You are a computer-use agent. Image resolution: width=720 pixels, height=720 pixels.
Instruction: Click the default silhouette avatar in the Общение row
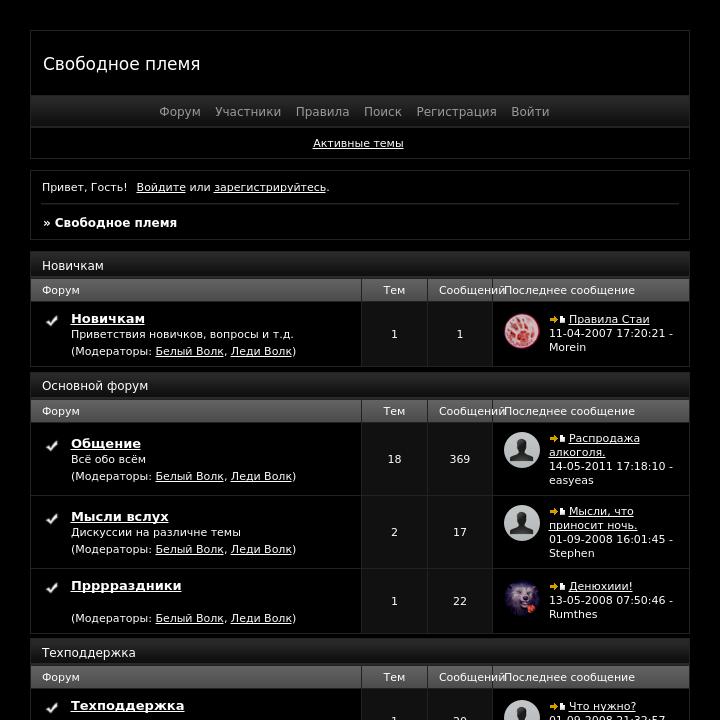click(x=522, y=450)
